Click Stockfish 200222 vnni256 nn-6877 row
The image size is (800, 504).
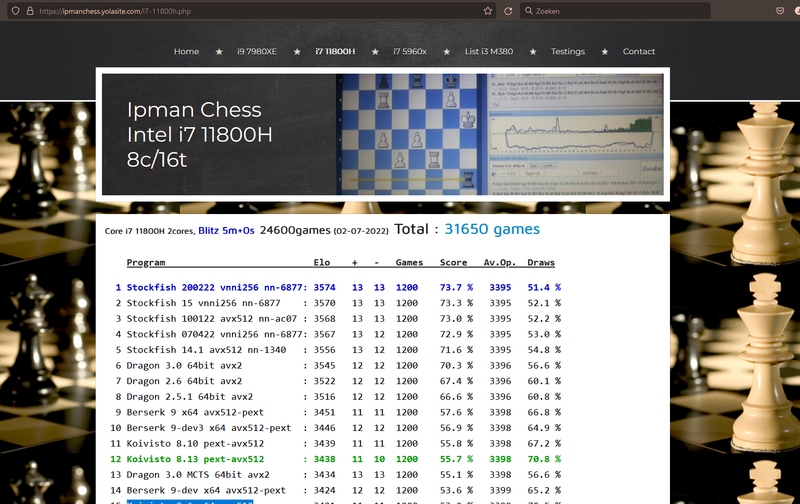(x=338, y=287)
